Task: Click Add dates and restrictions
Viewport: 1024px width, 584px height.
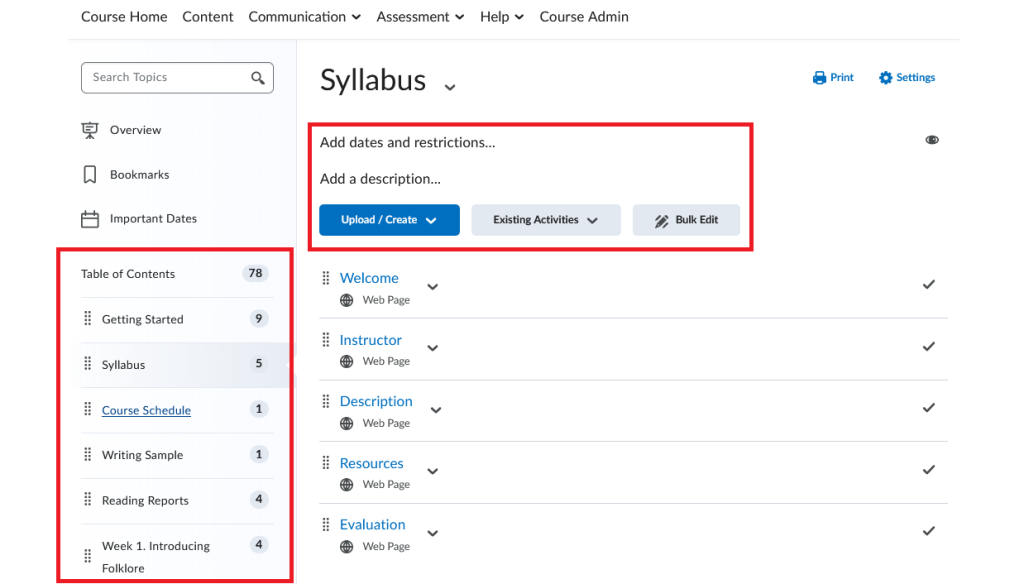Action: point(408,142)
